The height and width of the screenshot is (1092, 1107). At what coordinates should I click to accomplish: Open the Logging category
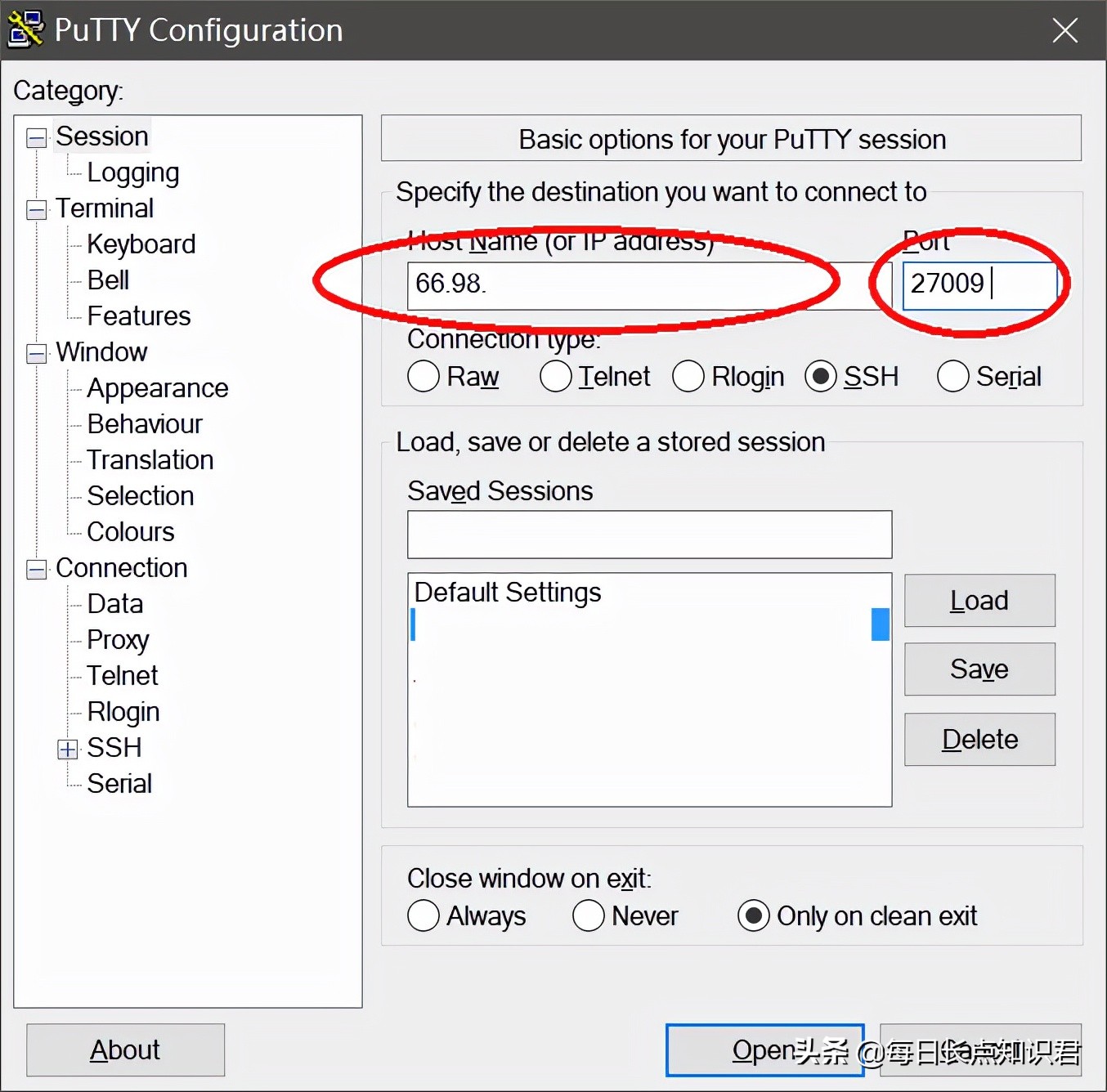click(133, 173)
